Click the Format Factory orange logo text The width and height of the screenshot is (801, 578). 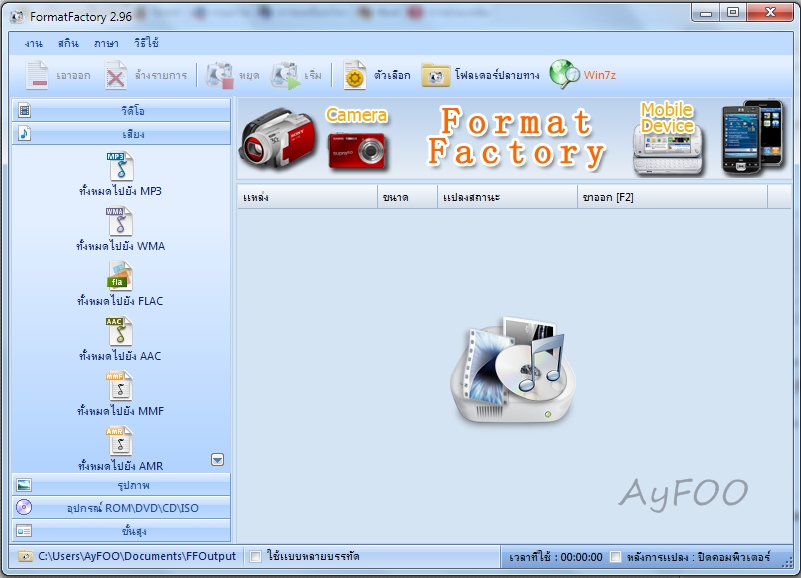(x=516, y=137)
